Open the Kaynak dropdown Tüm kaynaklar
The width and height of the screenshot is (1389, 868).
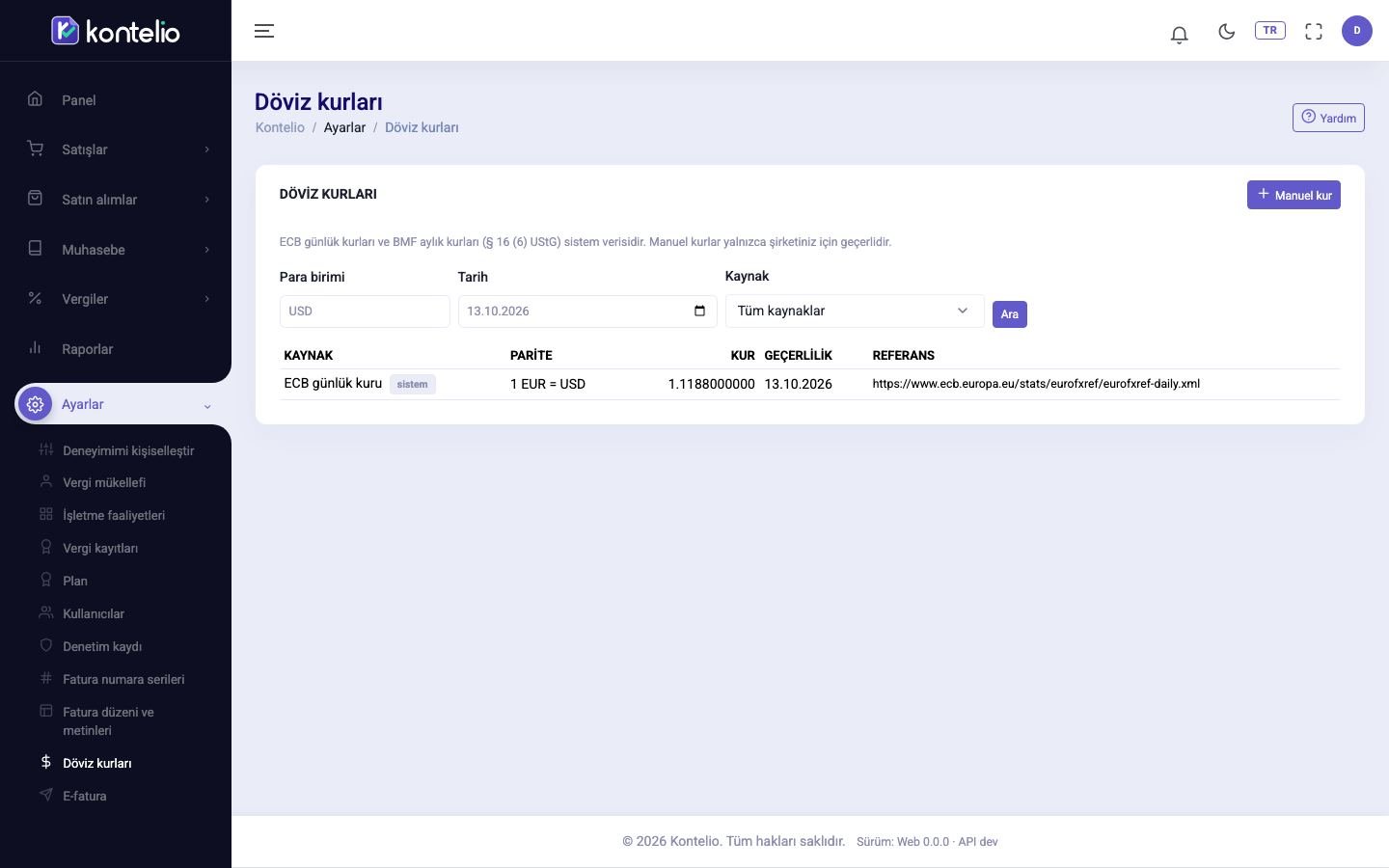[x=855, y=311]
